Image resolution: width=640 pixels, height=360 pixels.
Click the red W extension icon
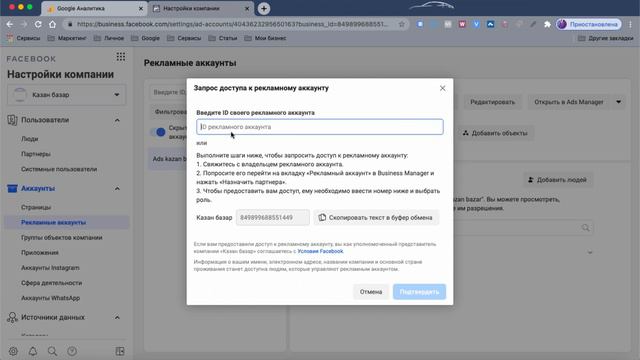pyautogui.click(x=462, y=24)
